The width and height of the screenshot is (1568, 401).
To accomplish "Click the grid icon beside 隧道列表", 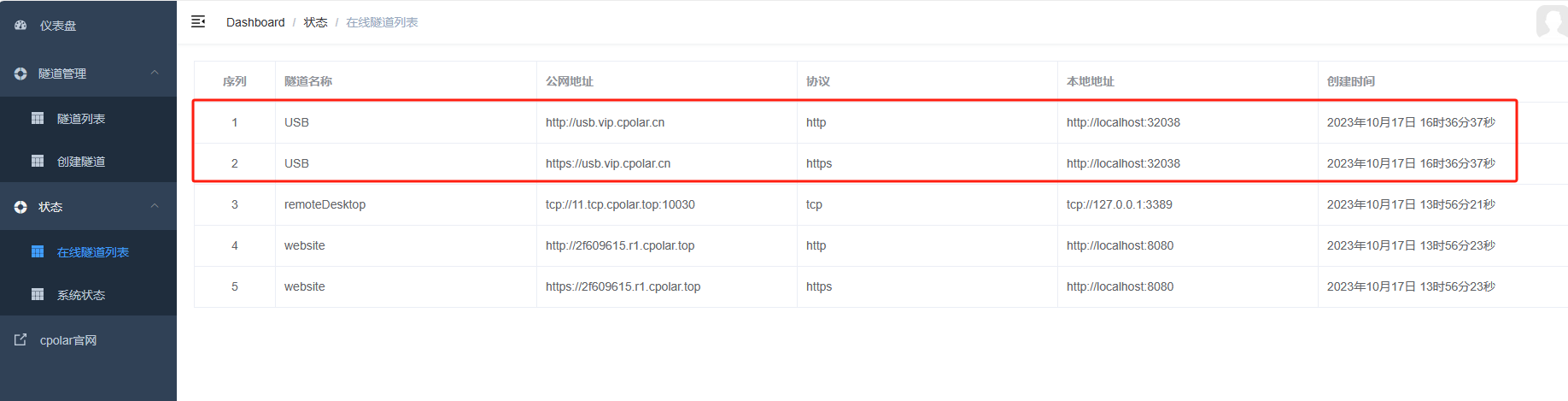I will 38,118.
